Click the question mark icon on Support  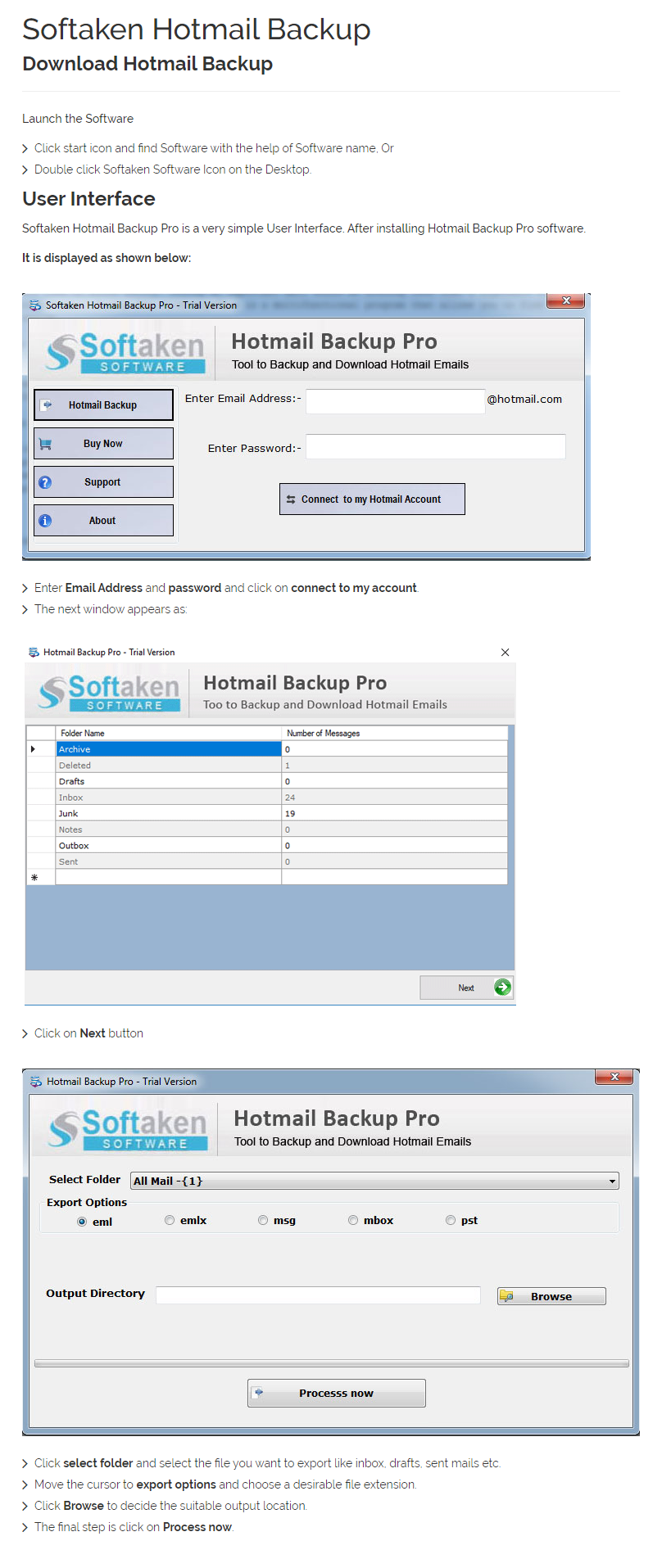point(45,482)
